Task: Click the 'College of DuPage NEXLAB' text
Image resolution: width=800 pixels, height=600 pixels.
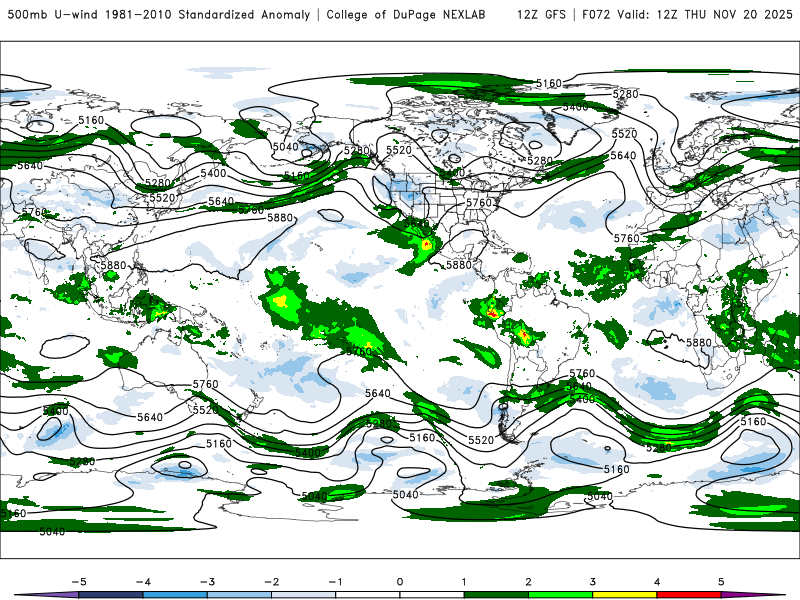Action: point(406,14)
